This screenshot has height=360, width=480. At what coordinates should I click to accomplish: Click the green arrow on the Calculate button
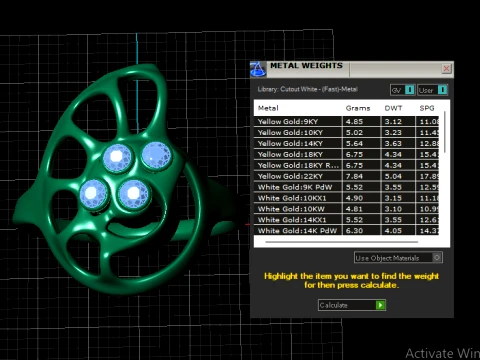click(x=380, y=305)
